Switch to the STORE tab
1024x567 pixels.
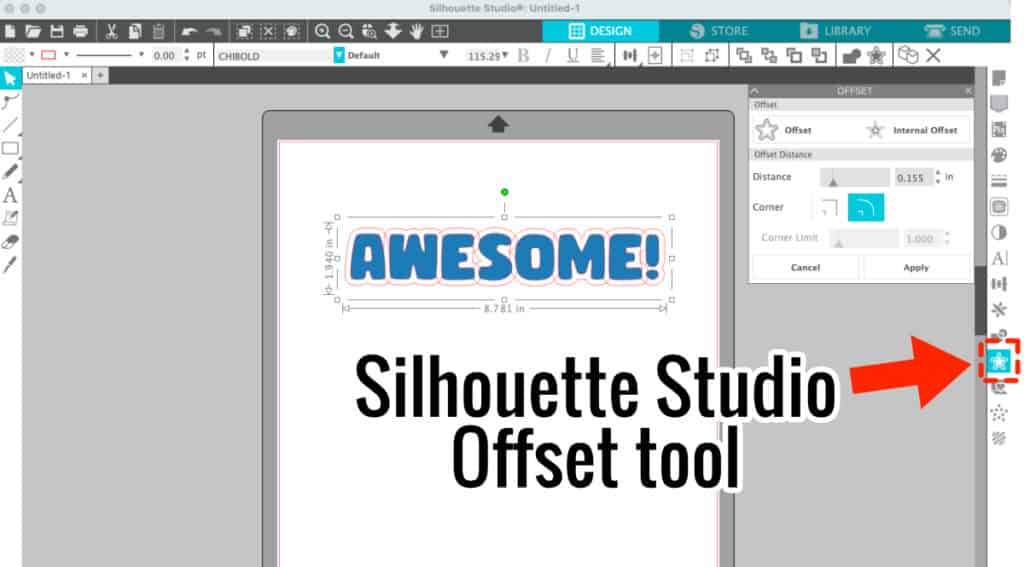[x=718, y=31]
